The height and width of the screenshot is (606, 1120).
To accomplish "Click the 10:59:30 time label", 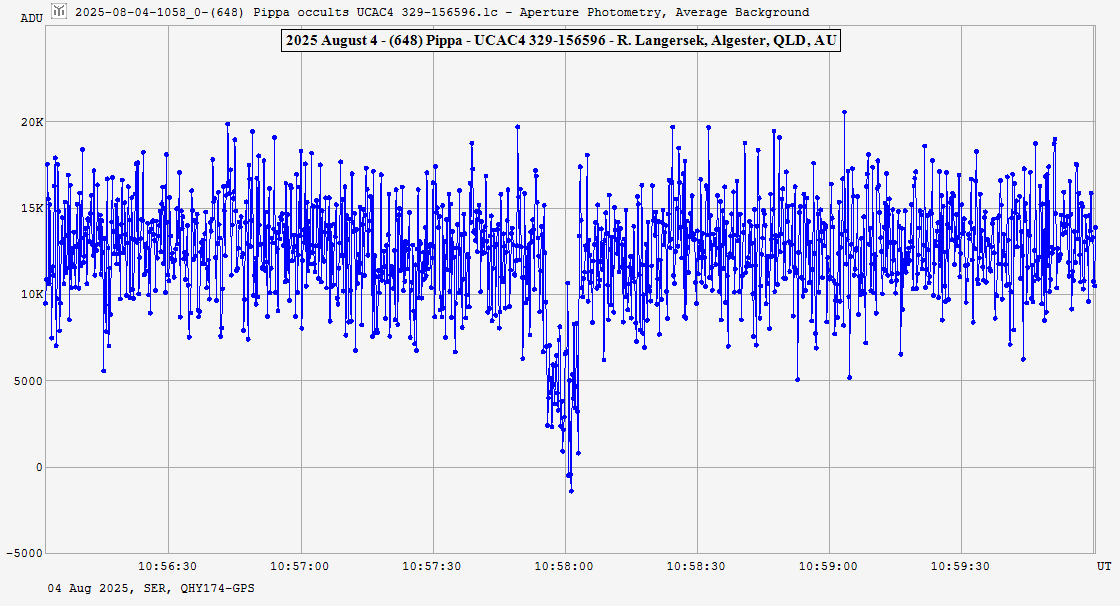I will click(961, 566).
